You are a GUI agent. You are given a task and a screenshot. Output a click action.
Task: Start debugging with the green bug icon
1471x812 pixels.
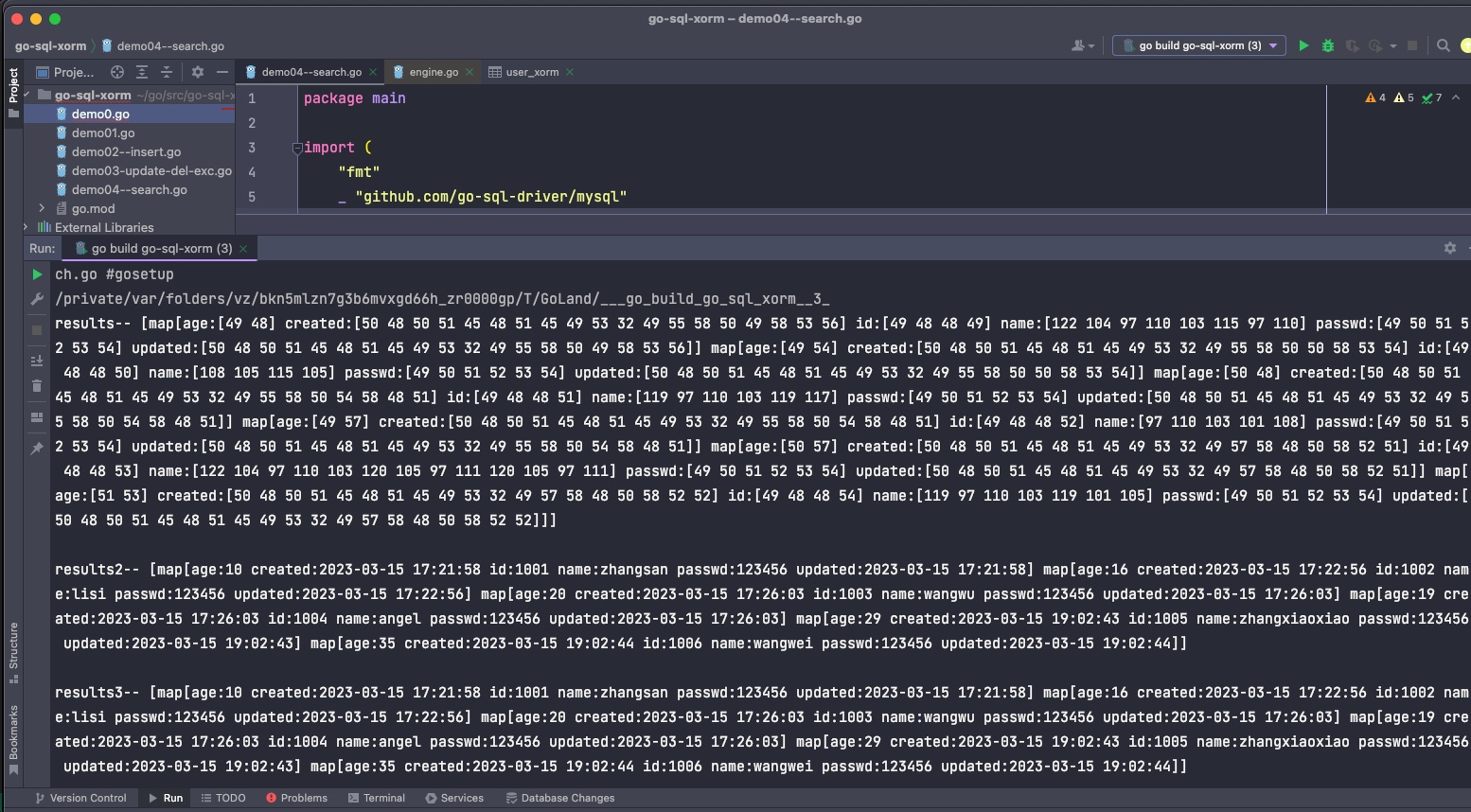point(1328,45)
